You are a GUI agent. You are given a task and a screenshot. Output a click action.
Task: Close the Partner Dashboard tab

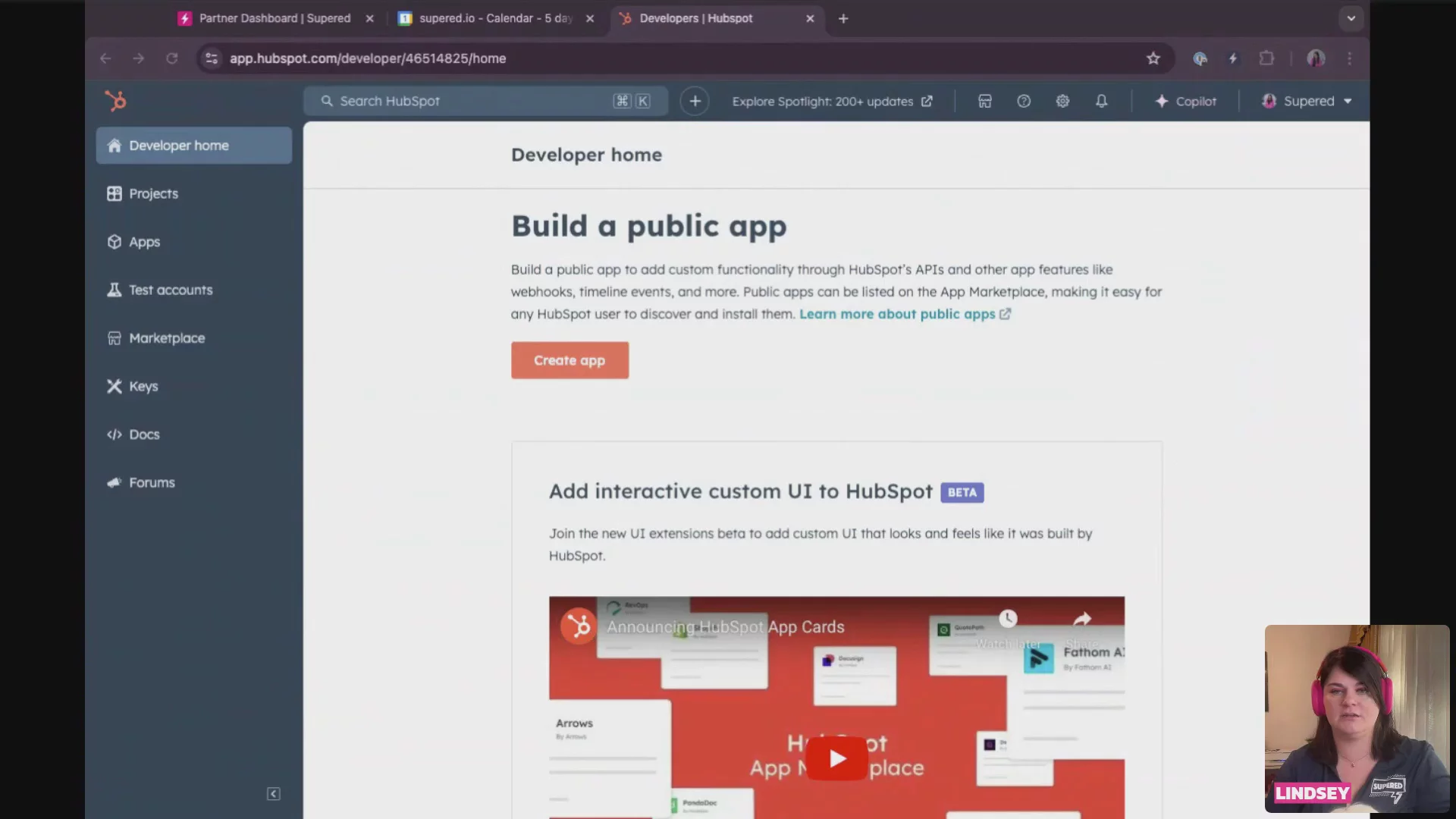click(370, 18)
